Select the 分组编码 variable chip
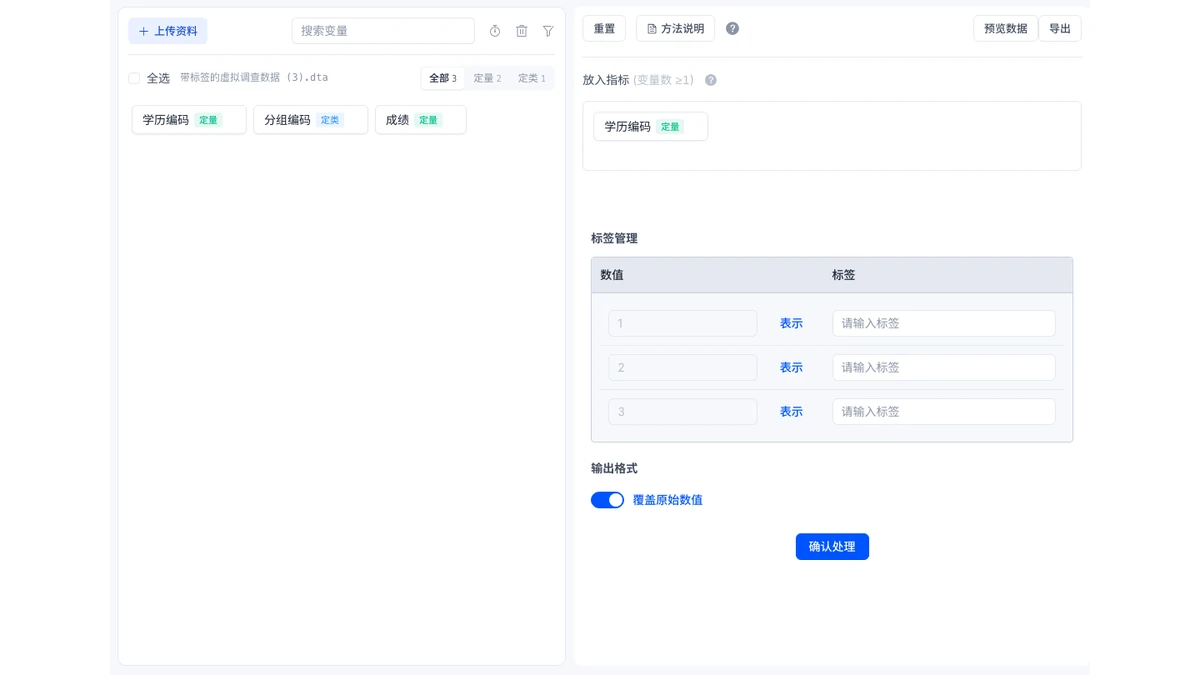Viewport: 1200px width, 675px height. [310, 120]
